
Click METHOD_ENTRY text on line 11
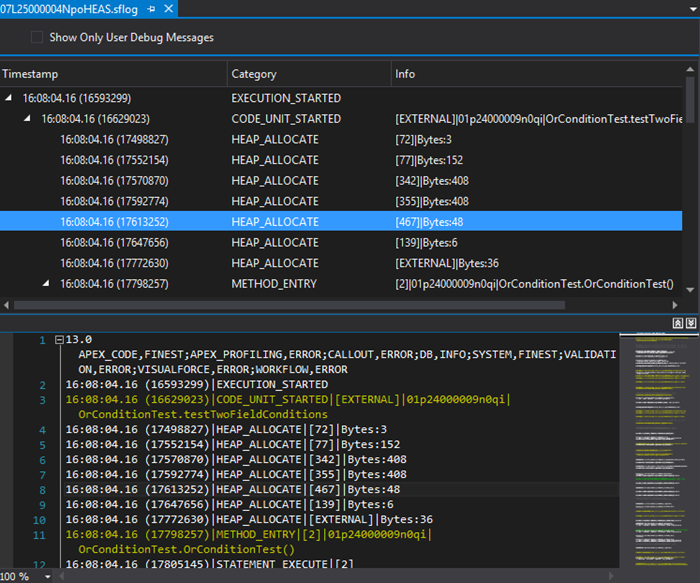tap(256, 534)
